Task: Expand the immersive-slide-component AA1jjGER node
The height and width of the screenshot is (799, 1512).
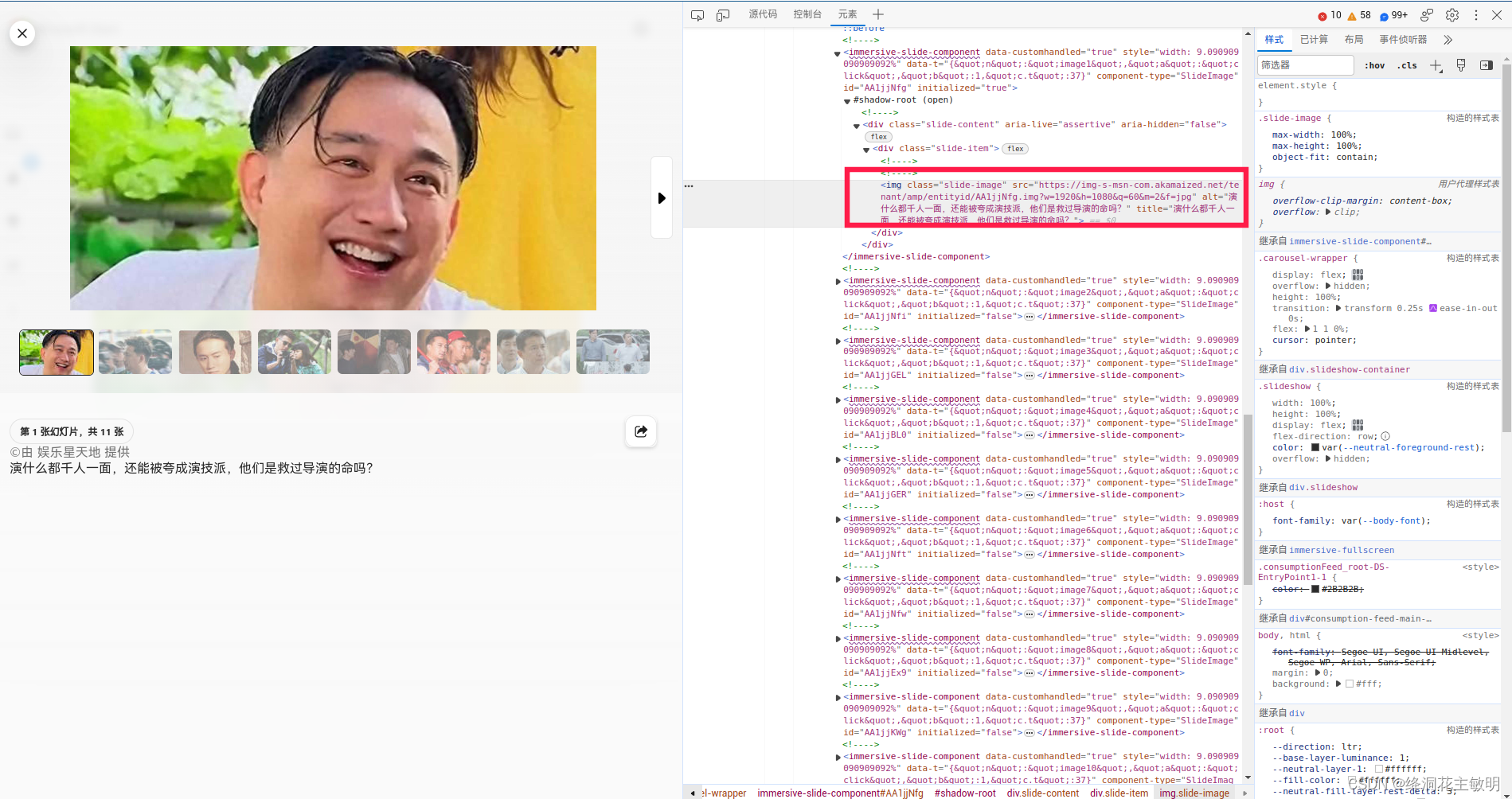Action: click(x=838, y=459)
